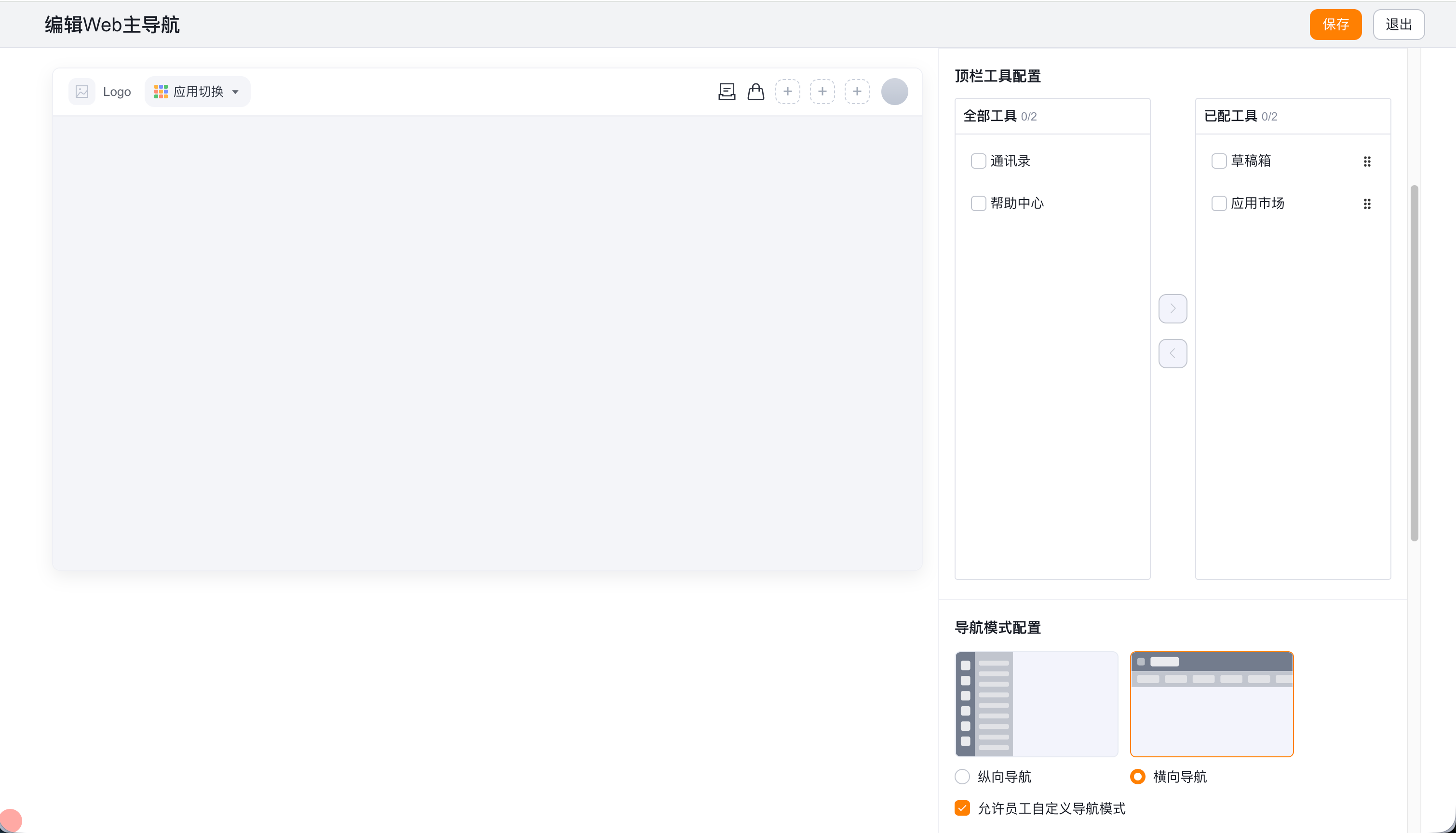Check the 通讯录 checkbox
1456x833 pixels.
click(978, 161)
